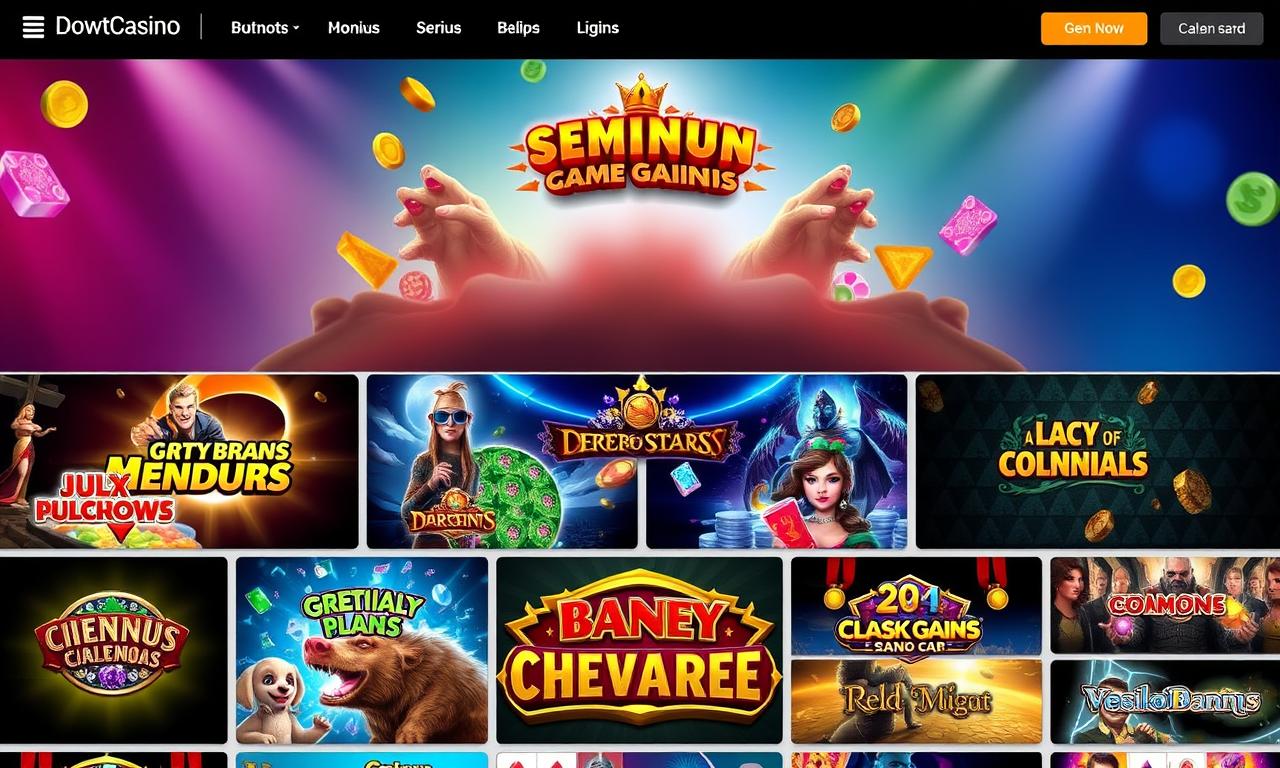Launch the Dercanis game thumbnail
1280x768 pixels.
502,461
